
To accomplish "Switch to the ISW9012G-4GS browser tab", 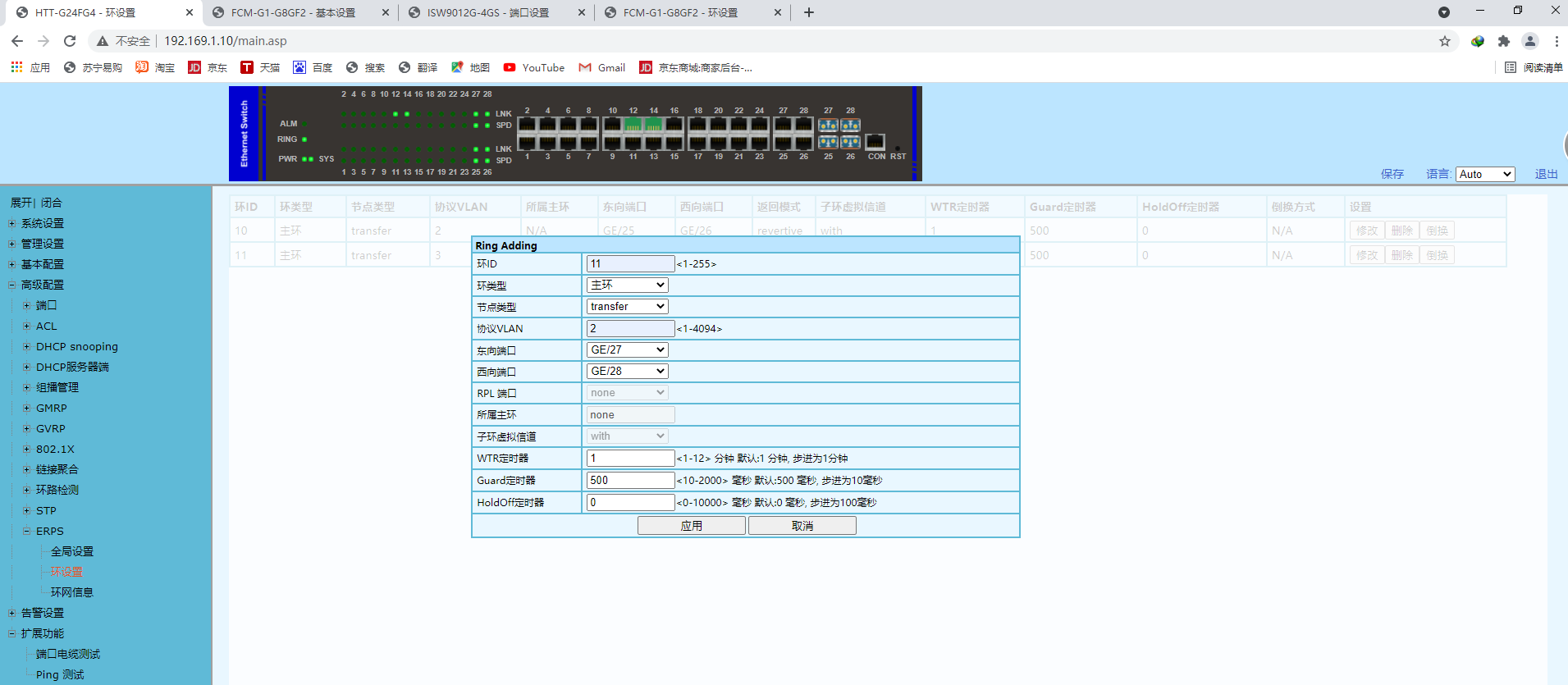I will (487, 12).
